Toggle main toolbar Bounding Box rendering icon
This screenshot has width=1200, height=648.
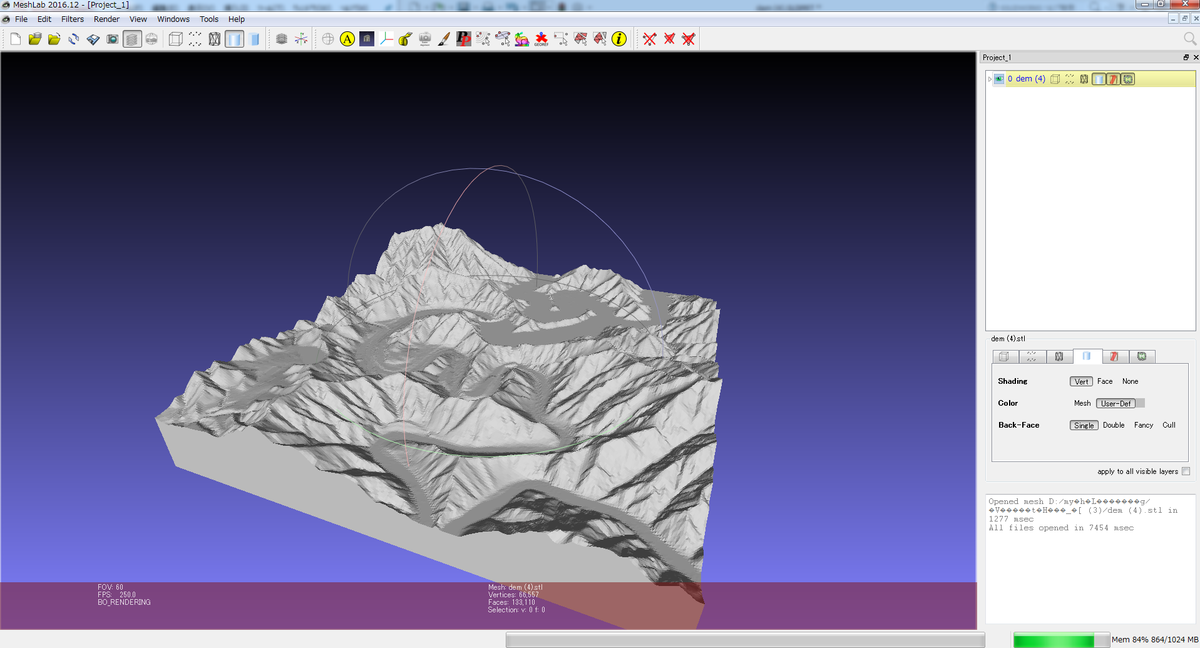tap(176, 39)
